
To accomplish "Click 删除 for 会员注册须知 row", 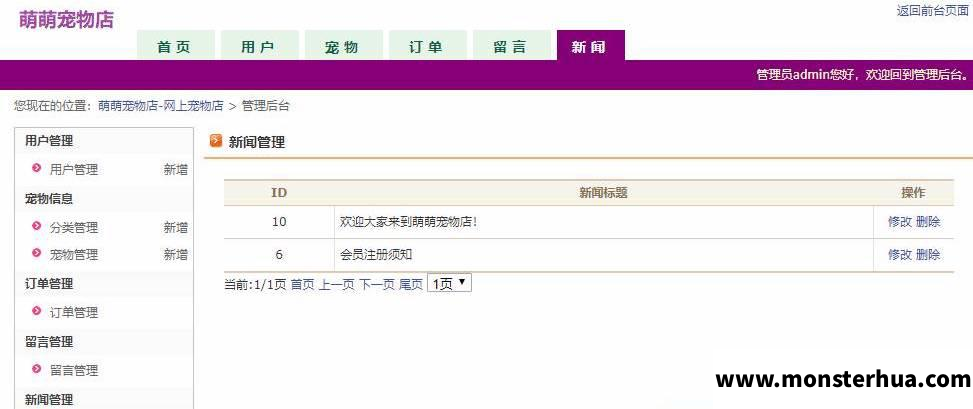I will [928, 254].
